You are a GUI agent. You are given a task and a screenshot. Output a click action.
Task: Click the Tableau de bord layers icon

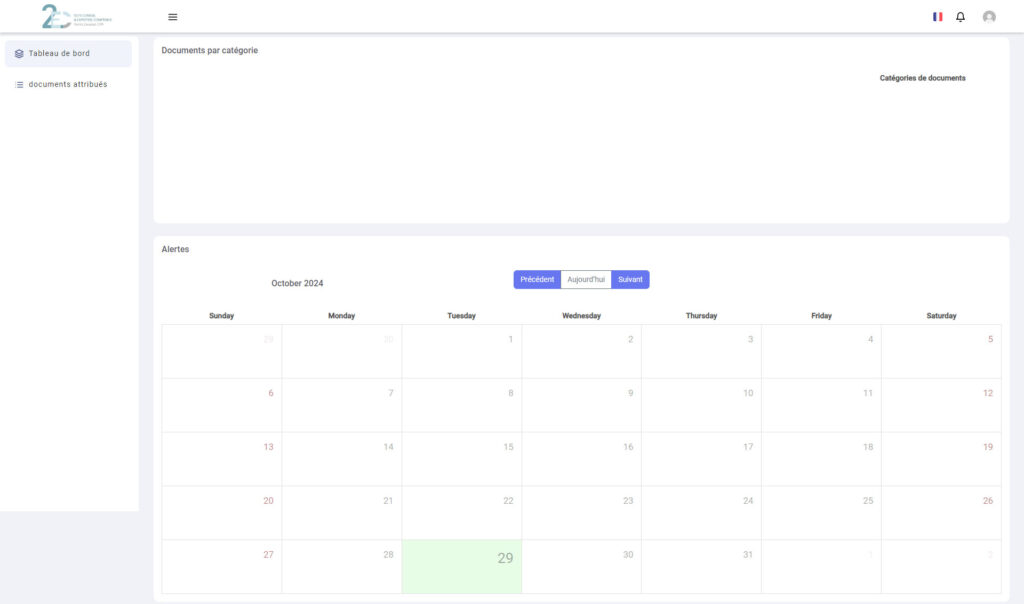pyautogui.click(x=19, y=54)
